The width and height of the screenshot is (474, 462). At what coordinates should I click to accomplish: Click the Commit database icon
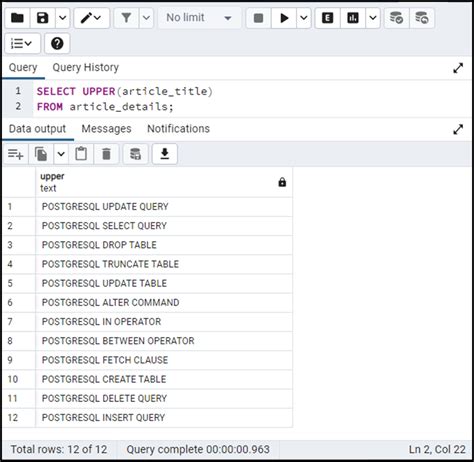[x=396, y=18]
